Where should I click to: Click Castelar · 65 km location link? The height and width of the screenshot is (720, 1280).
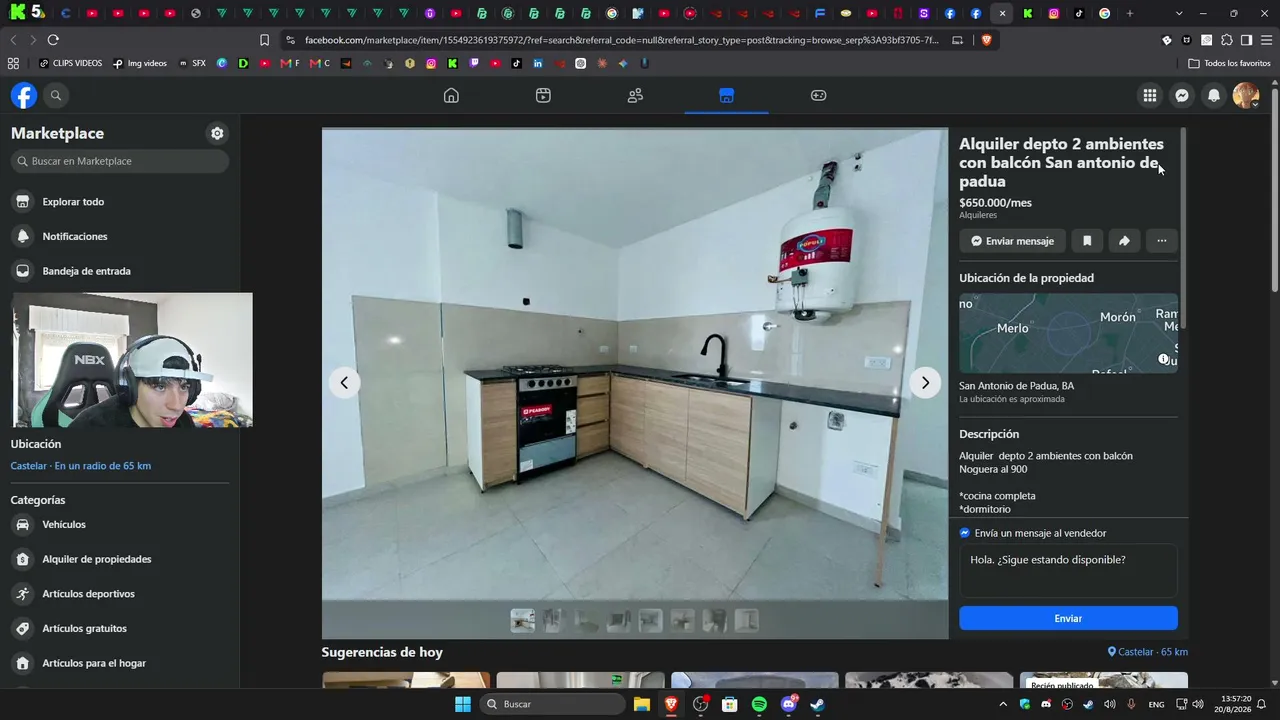pos(1148,652)
